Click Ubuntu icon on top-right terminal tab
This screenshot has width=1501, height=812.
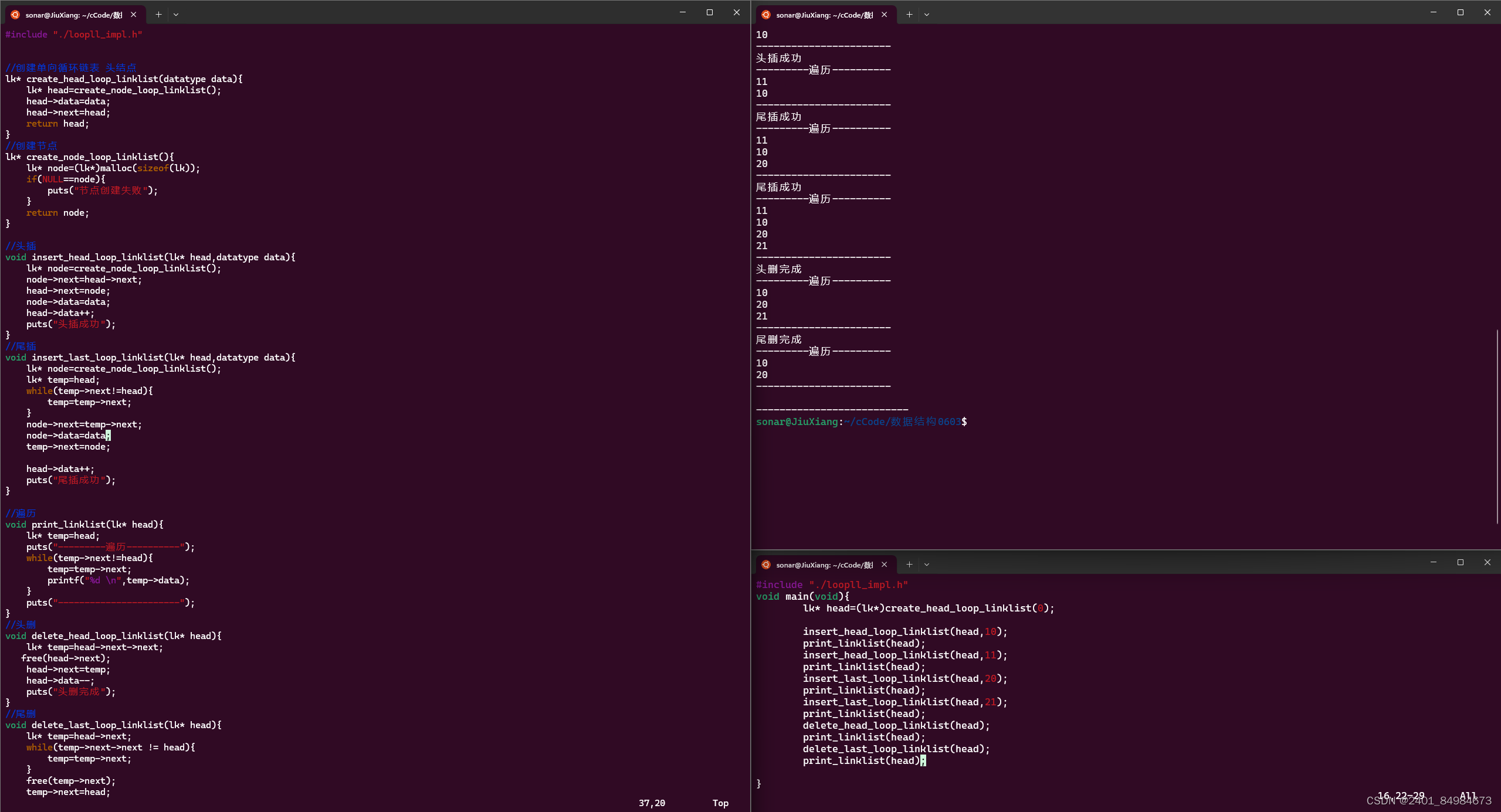point(766,15)
